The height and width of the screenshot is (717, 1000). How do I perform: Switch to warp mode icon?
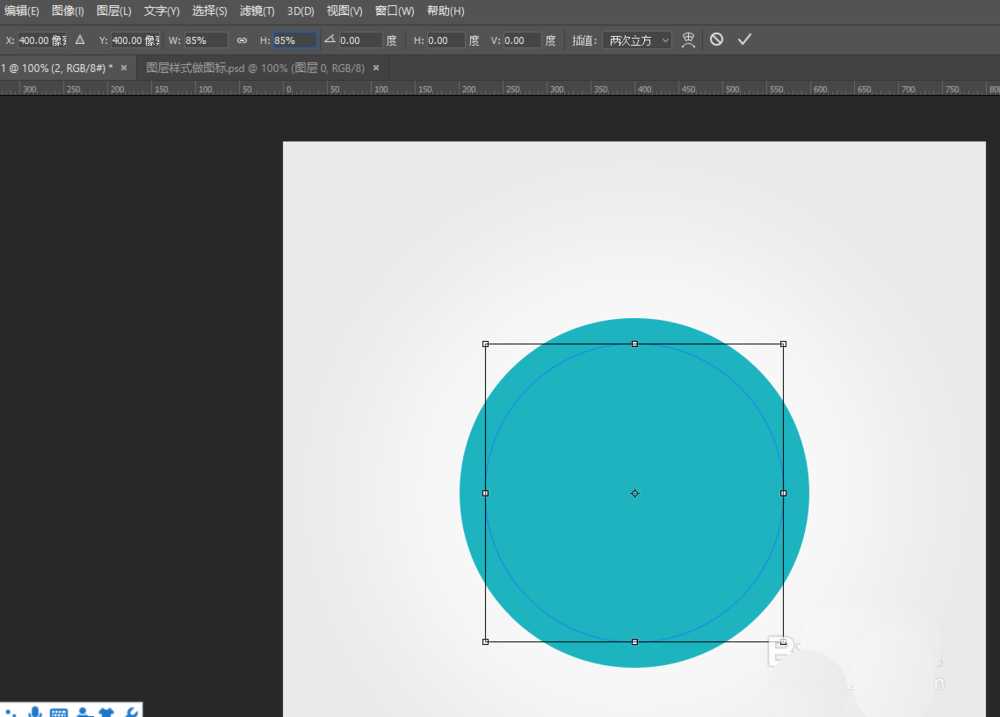(688, 40)
